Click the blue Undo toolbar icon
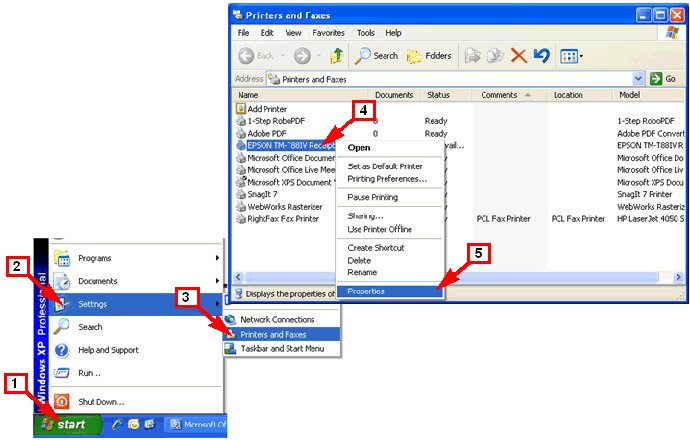690x440 pixels. click(542, 56)
